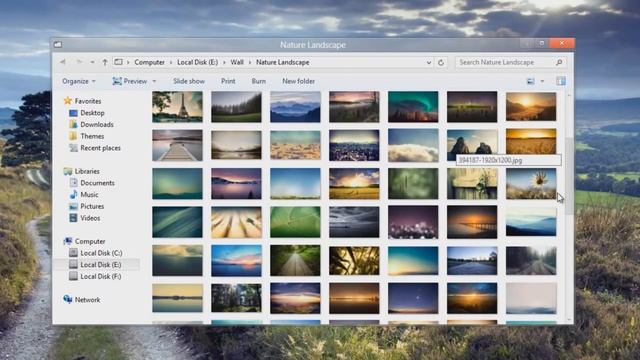Viewport: 640px width, 360px height.
Task: Select Favorites in the navigation pane
Action: (x=88, y=101)
